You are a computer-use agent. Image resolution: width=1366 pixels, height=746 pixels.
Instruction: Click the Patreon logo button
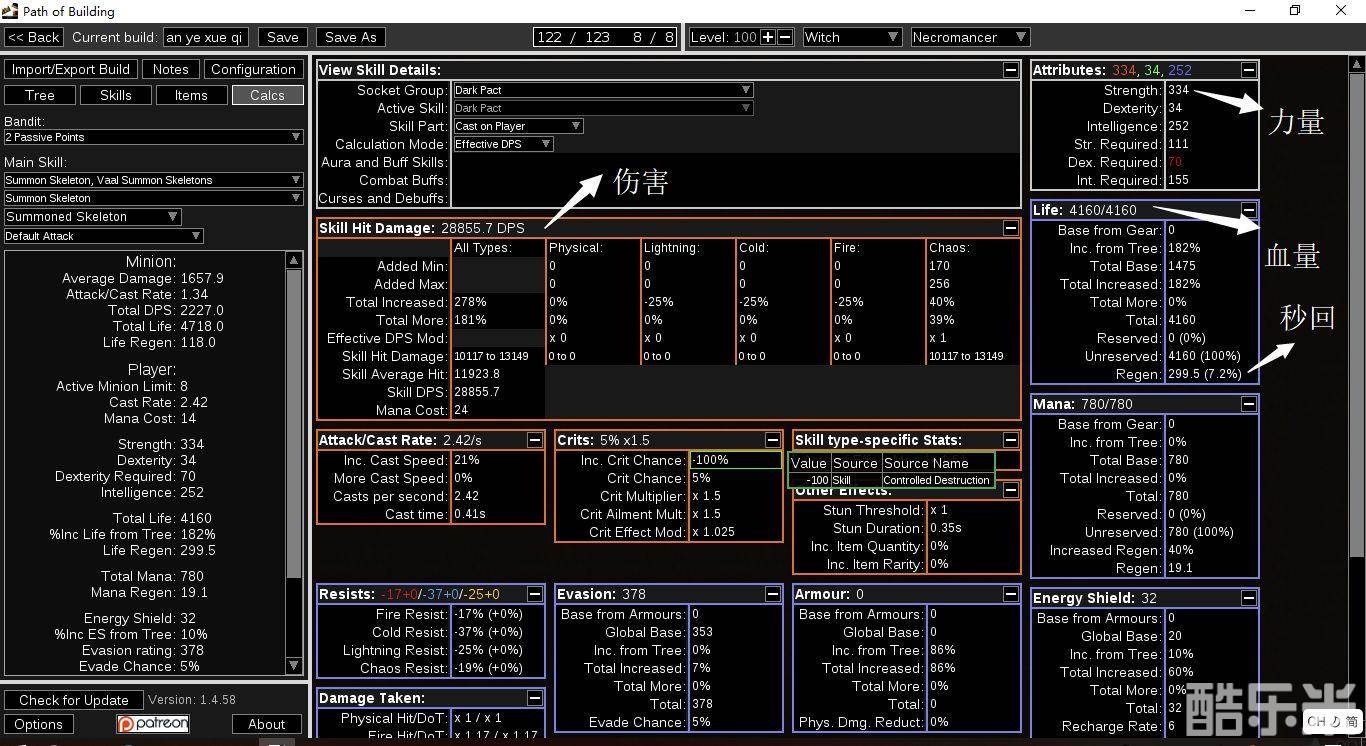click(153, 724)
